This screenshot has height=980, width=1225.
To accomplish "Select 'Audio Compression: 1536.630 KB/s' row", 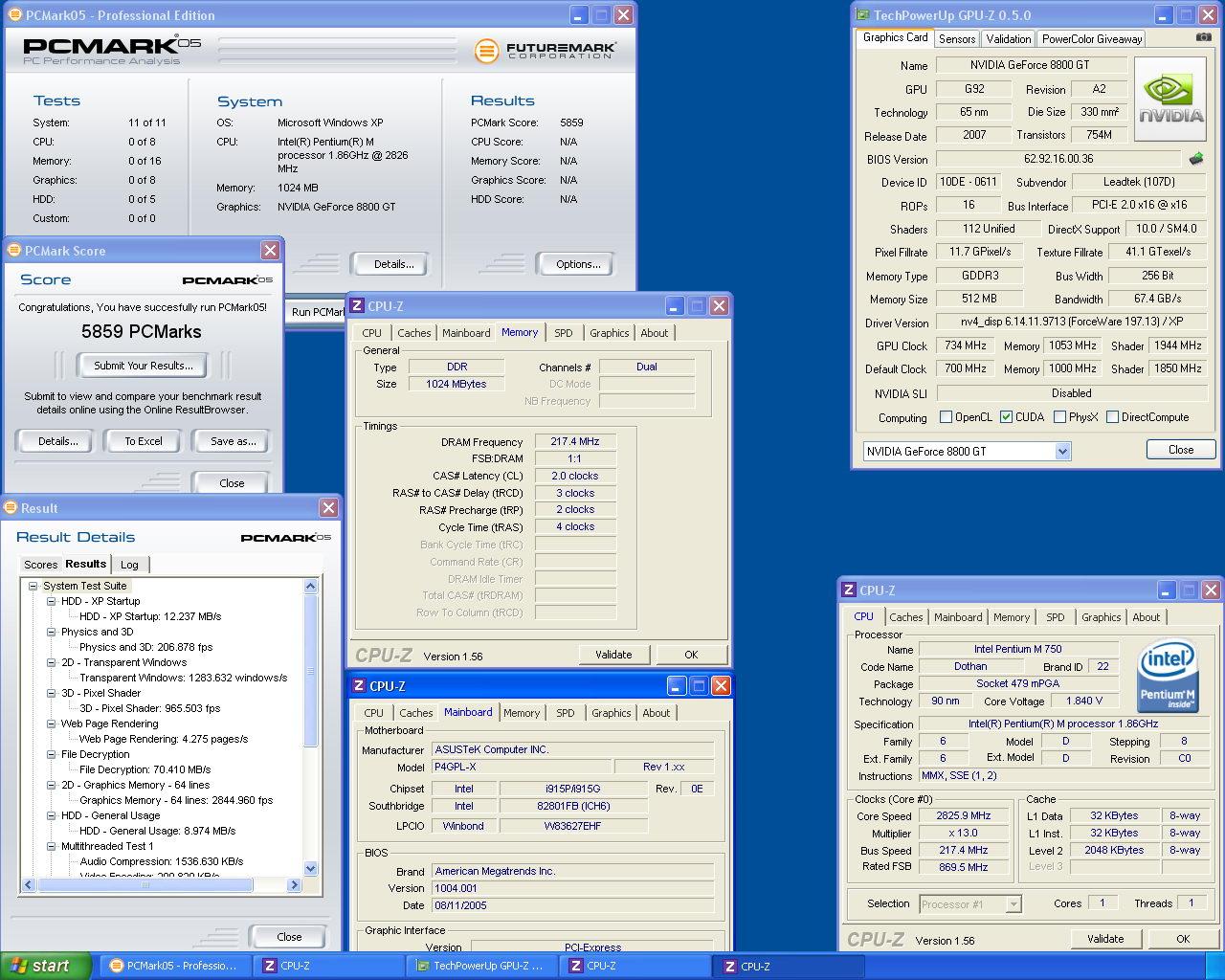I will click(x=161, y=861).
